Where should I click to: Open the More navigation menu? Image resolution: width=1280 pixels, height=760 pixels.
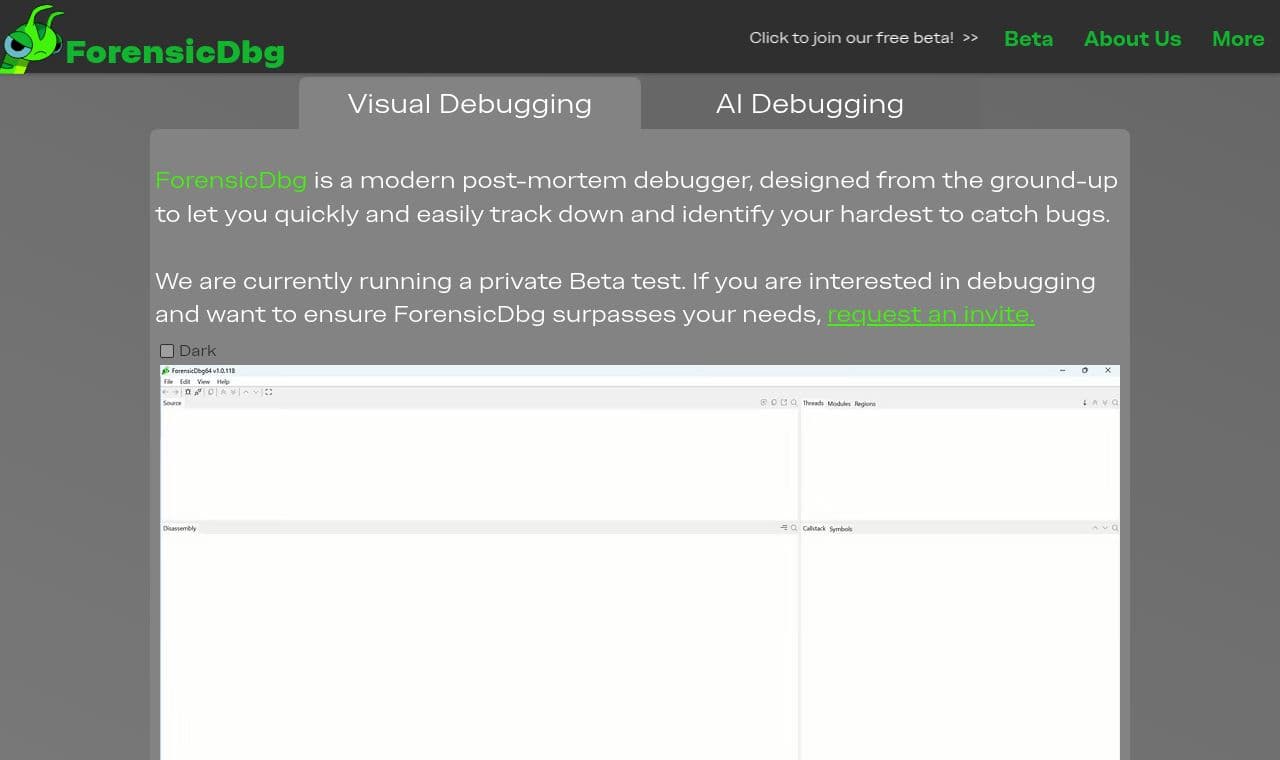click(1238, 39)
